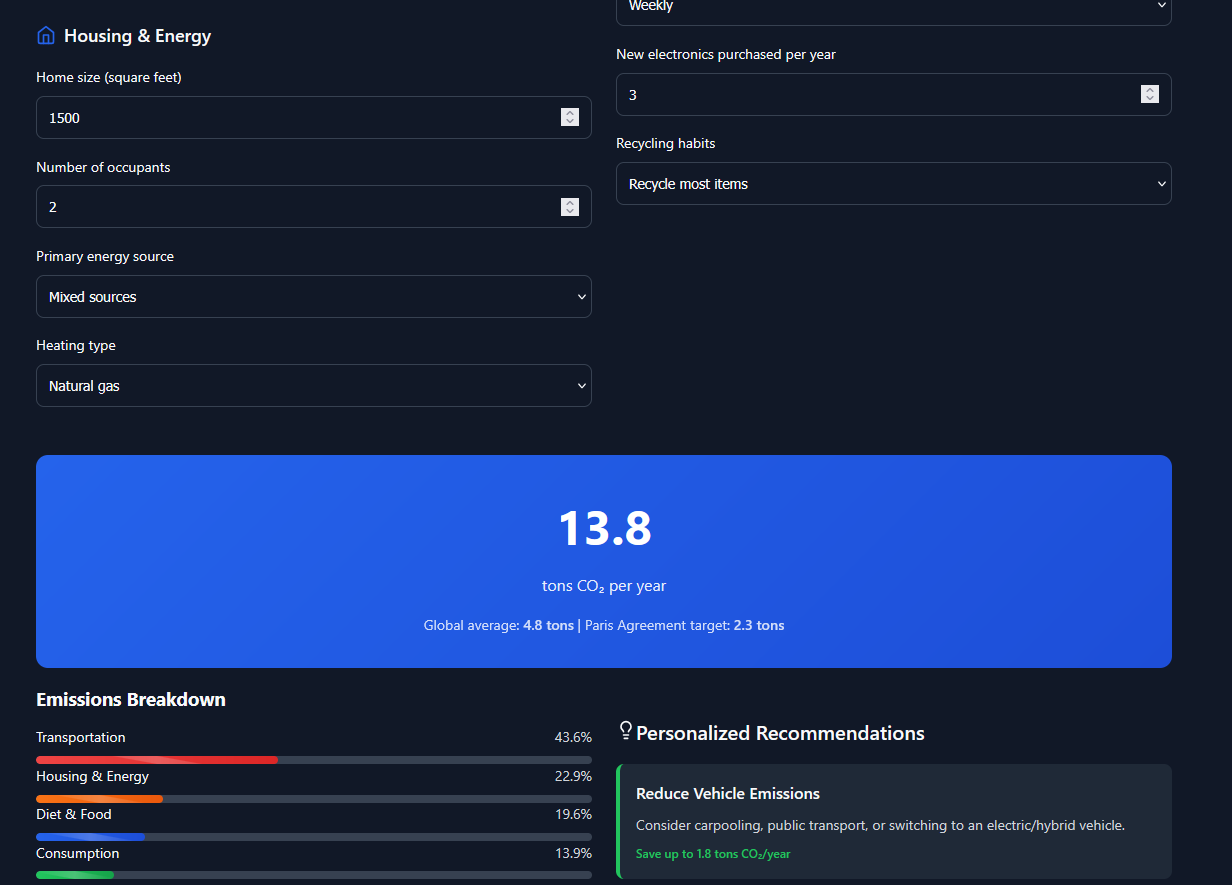1232x885 pixels.
Task: Increment Home size with the stepper up arrow
Action: point(570,113)
